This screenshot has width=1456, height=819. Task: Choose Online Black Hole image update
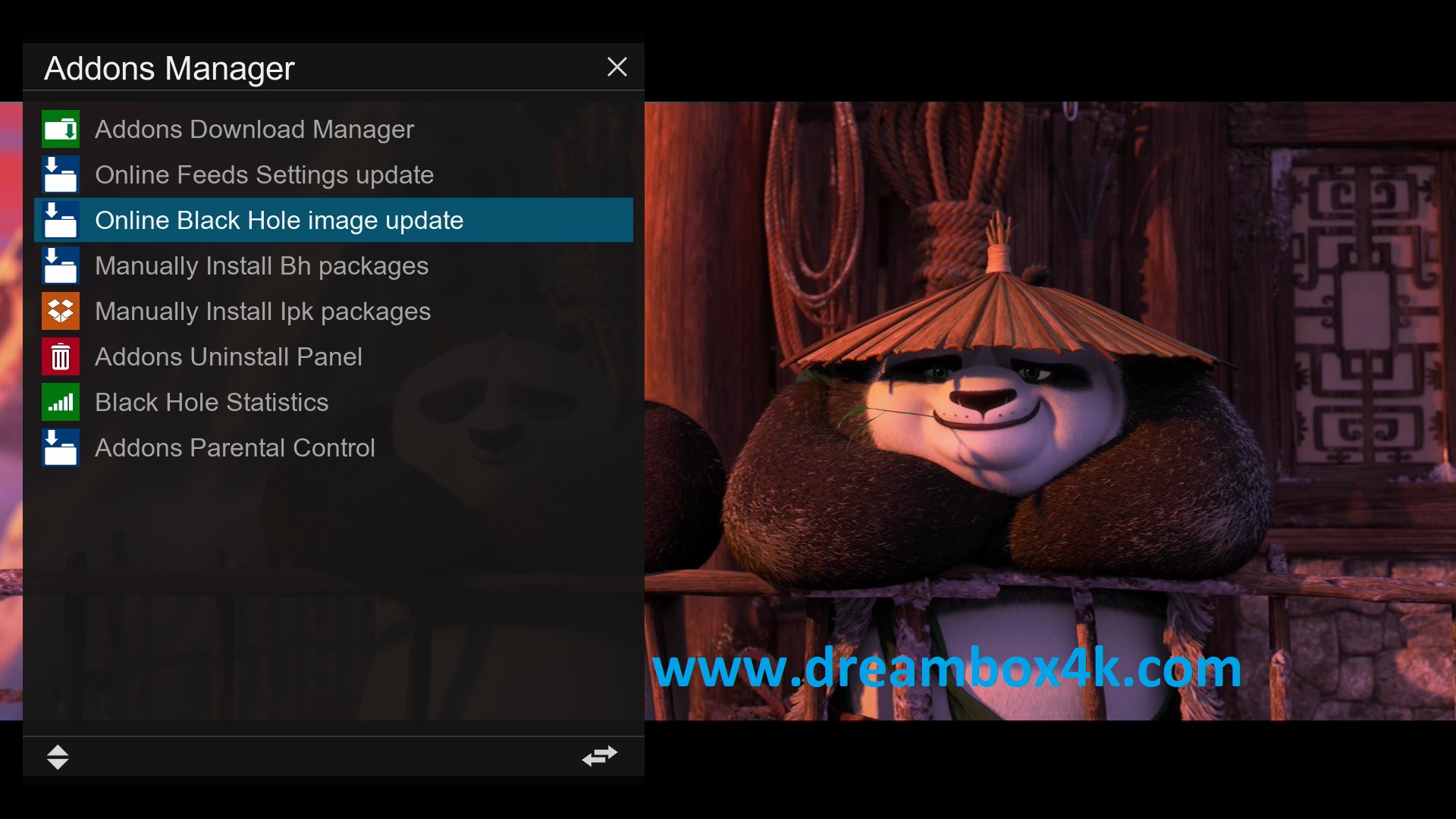click(x=334, y=220)
